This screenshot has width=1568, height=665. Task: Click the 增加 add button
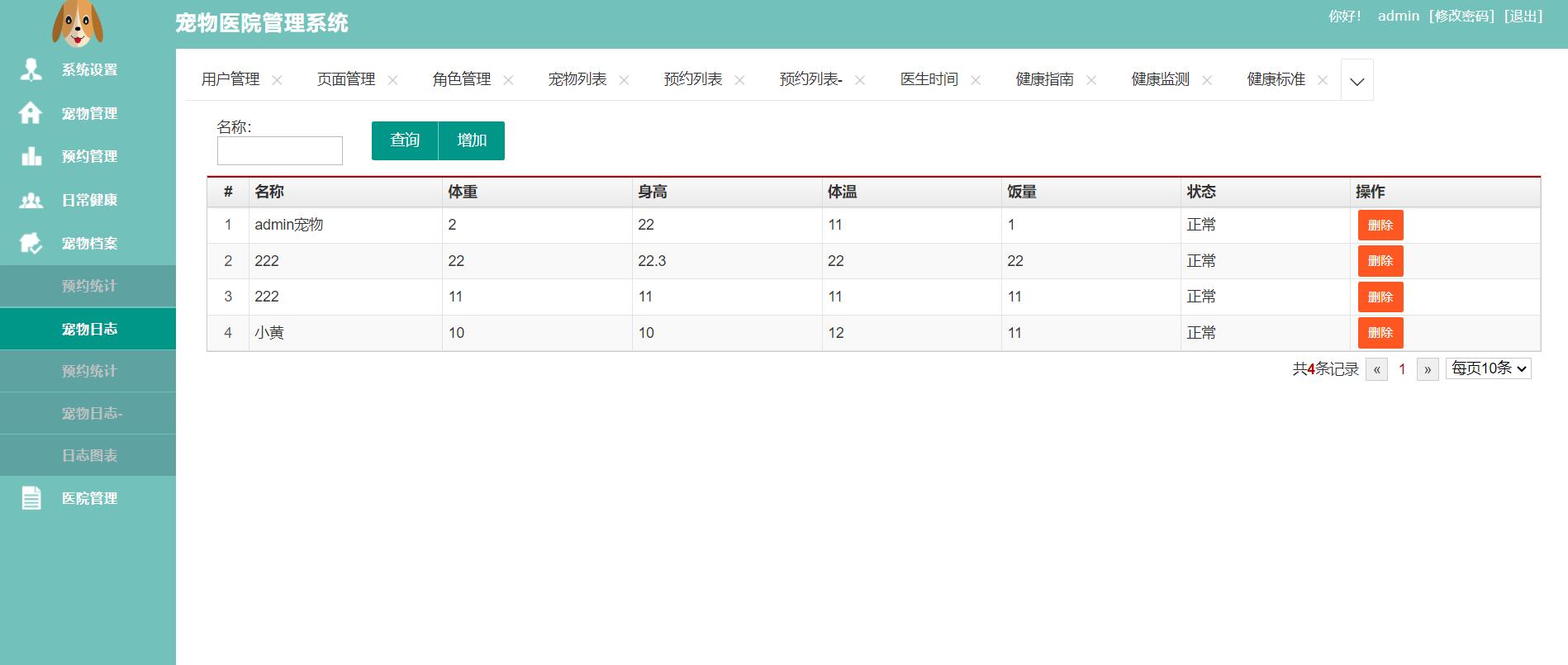pos(472,140)
